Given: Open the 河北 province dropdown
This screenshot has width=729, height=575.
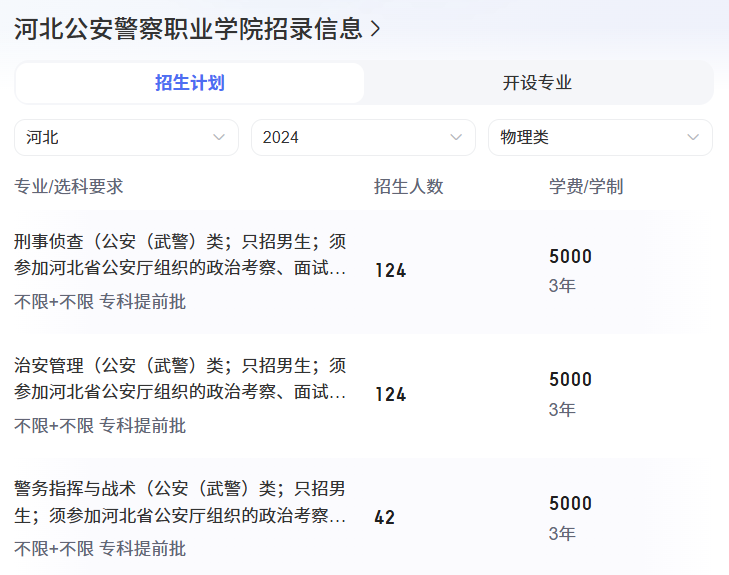Looking at the screenshot, I should (x=126, y=138).
